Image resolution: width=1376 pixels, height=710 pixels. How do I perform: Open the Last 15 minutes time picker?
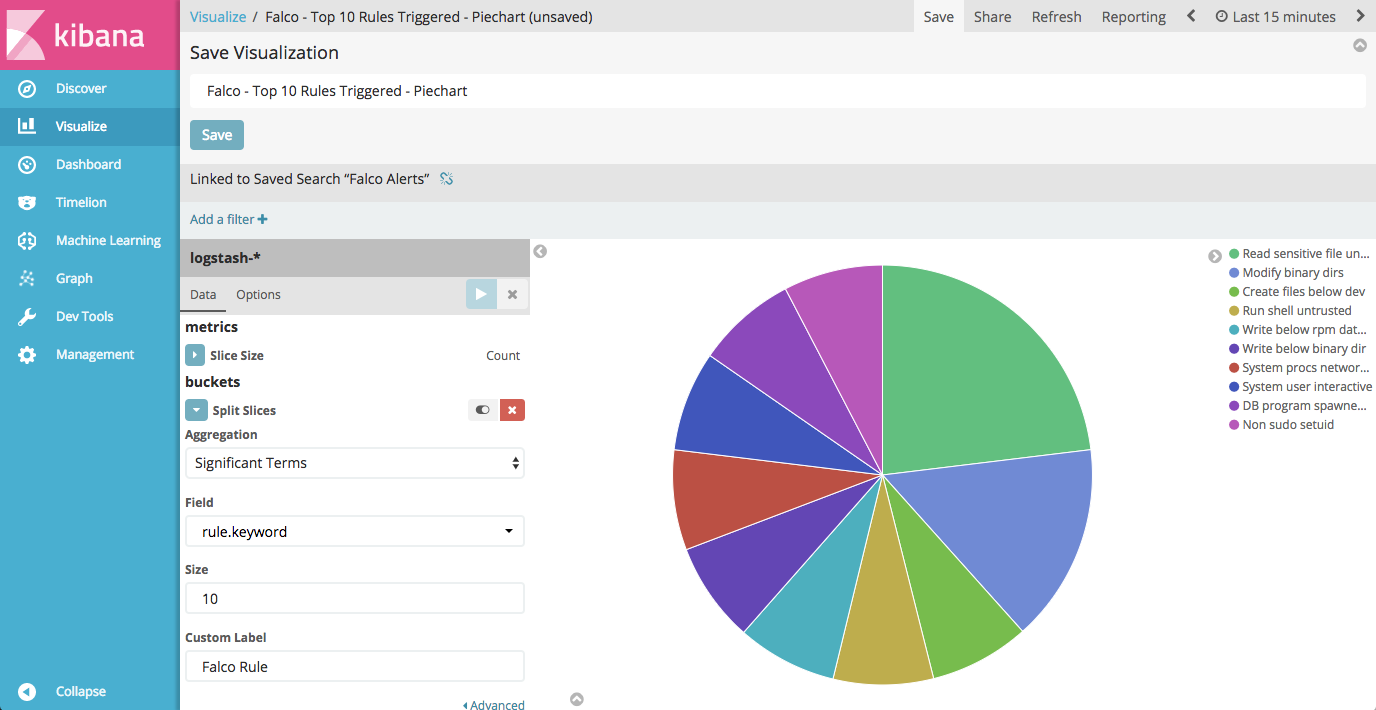tap(1275, 17)
